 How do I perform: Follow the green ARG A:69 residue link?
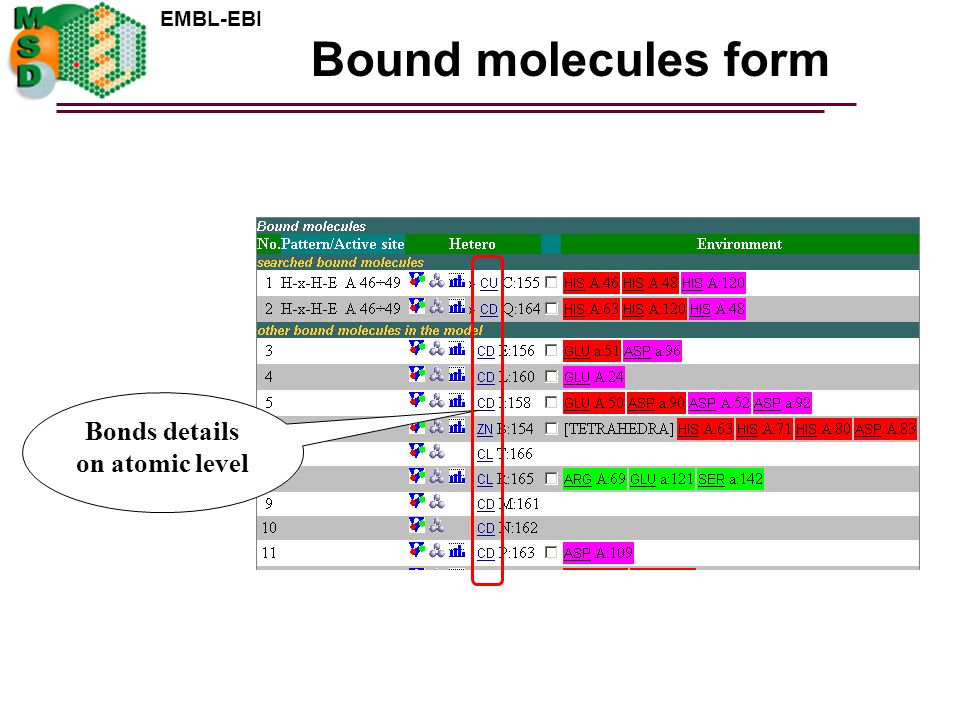tap(594, 479)
